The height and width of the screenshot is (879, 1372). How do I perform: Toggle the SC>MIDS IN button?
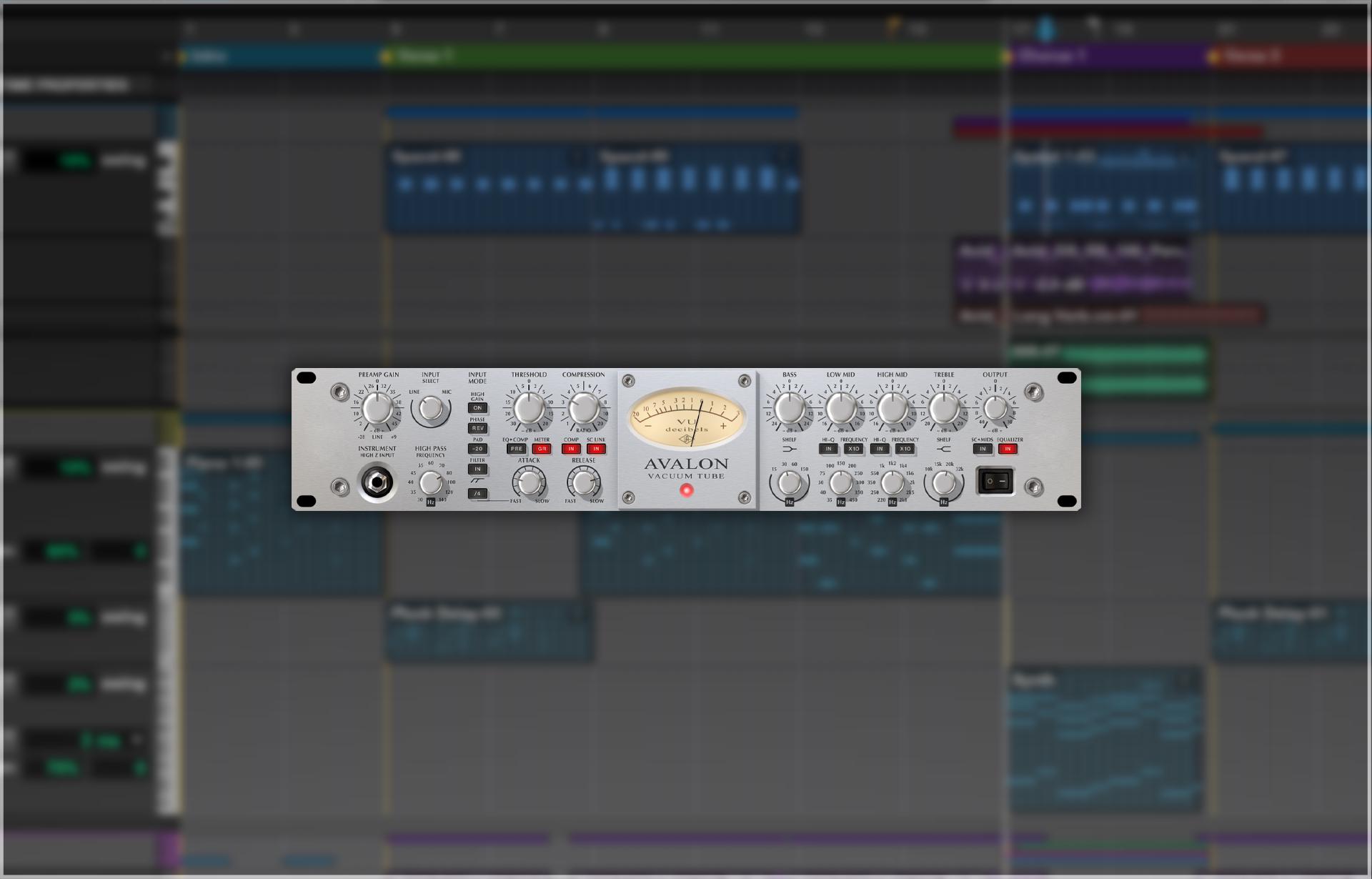[983, 449]
